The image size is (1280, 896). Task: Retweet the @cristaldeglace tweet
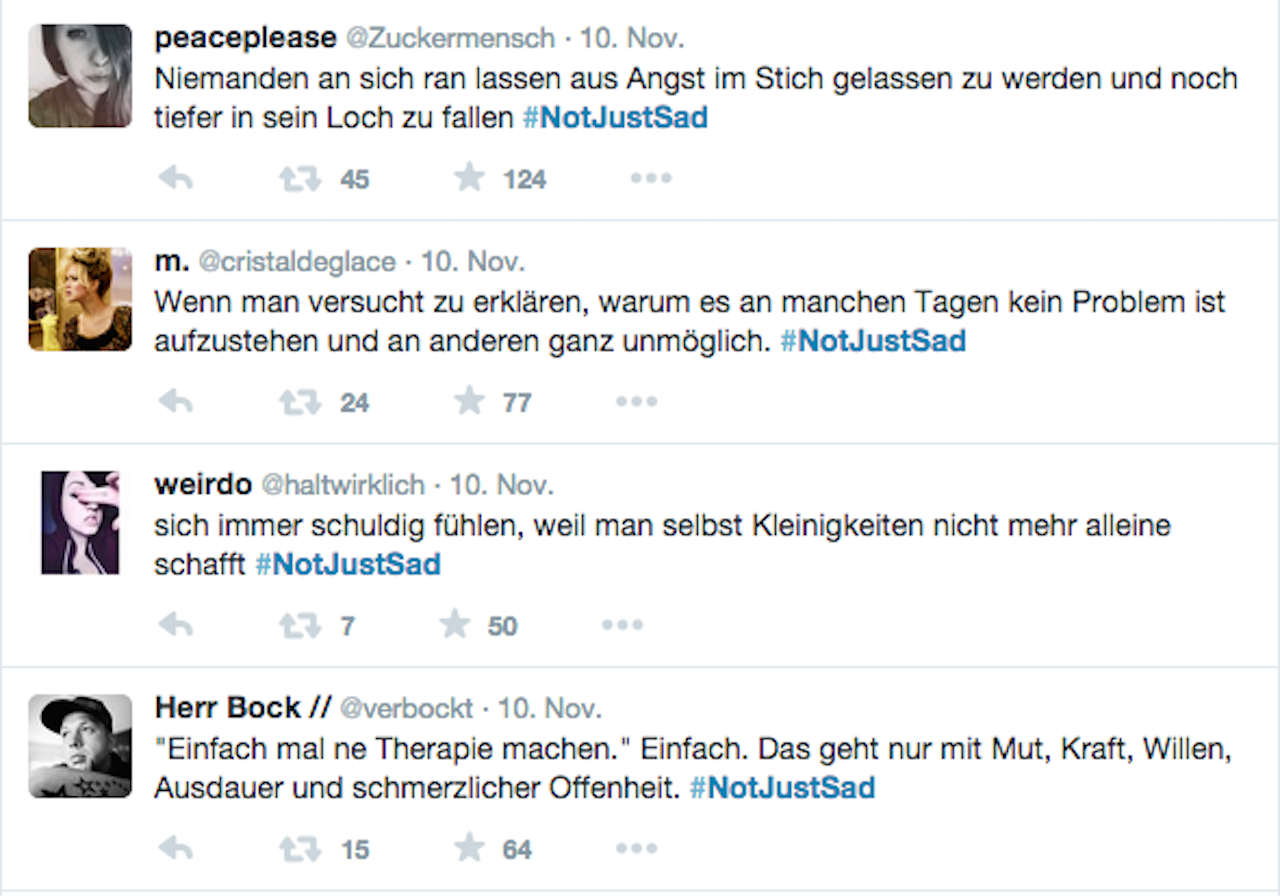(x=300, y=402)
